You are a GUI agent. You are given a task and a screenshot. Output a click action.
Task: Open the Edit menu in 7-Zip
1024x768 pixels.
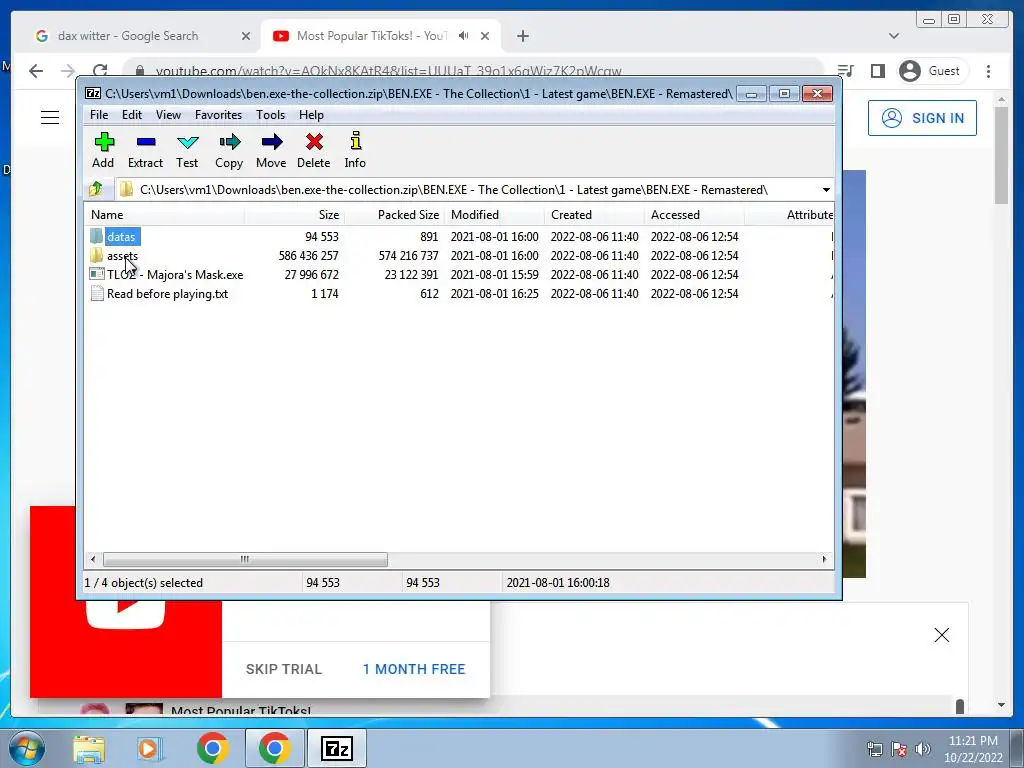(132, 115)
